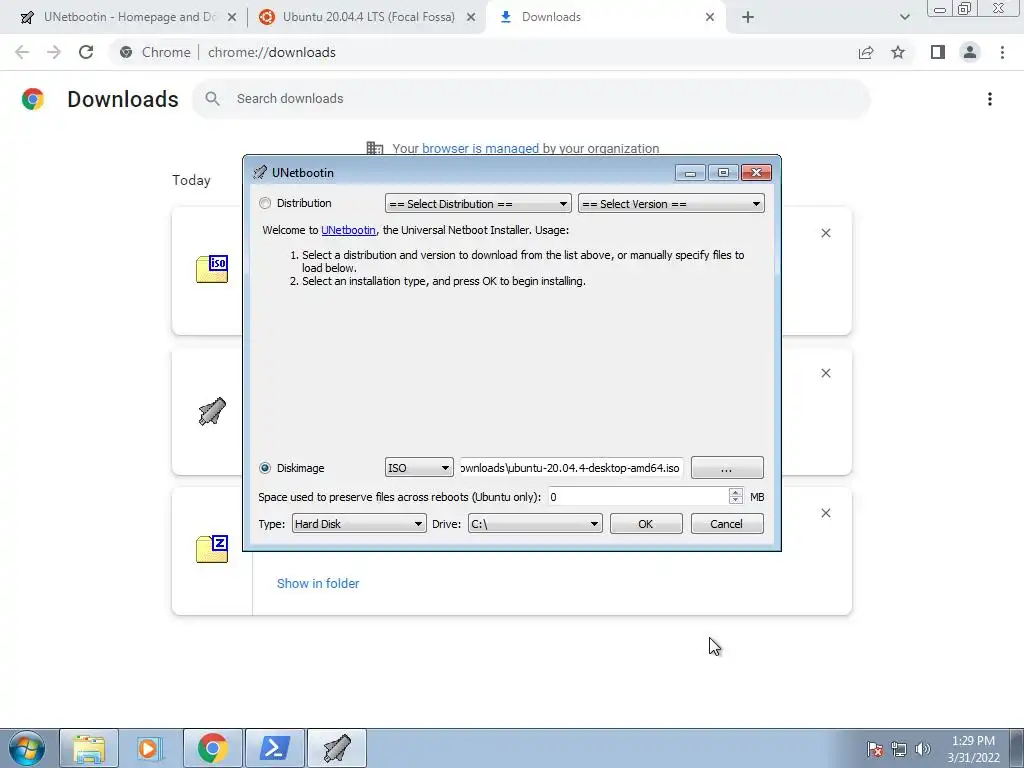The image size is (1024, 768).
Task: Click the browse (...) button for disk image
Action: tap(727, 468)
